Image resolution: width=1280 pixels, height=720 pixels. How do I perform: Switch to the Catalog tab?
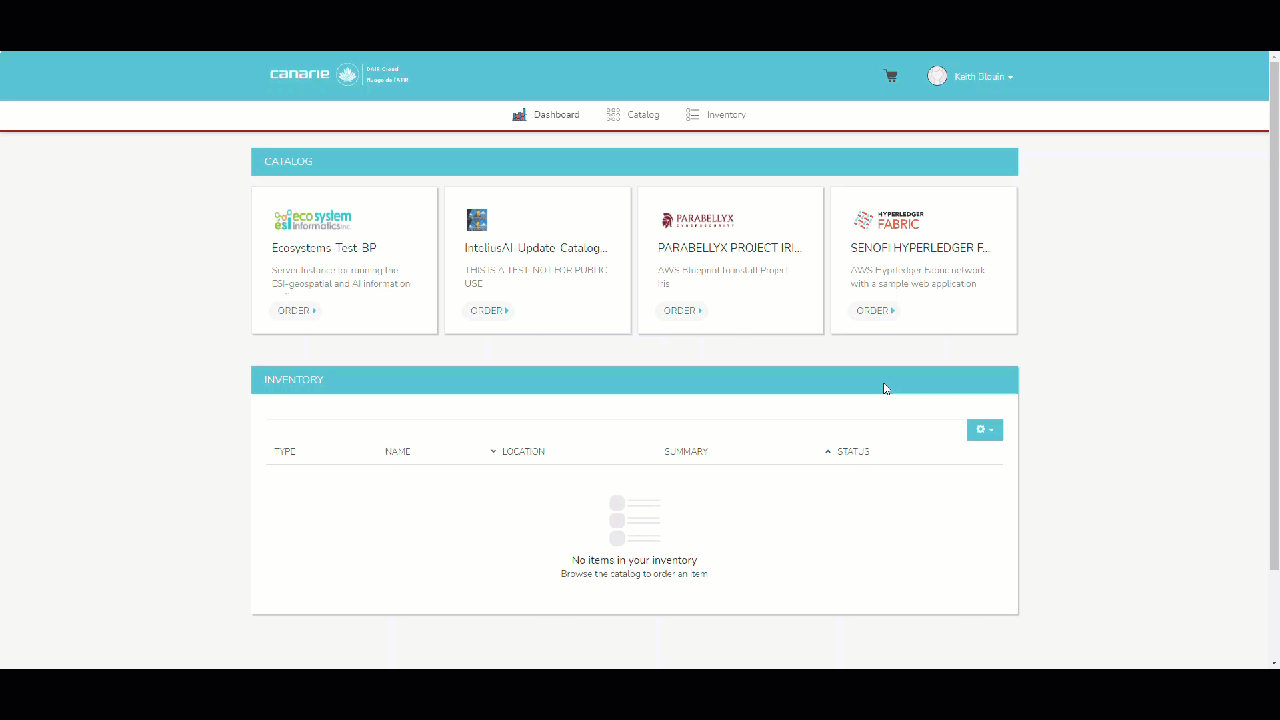pos(633,115)
